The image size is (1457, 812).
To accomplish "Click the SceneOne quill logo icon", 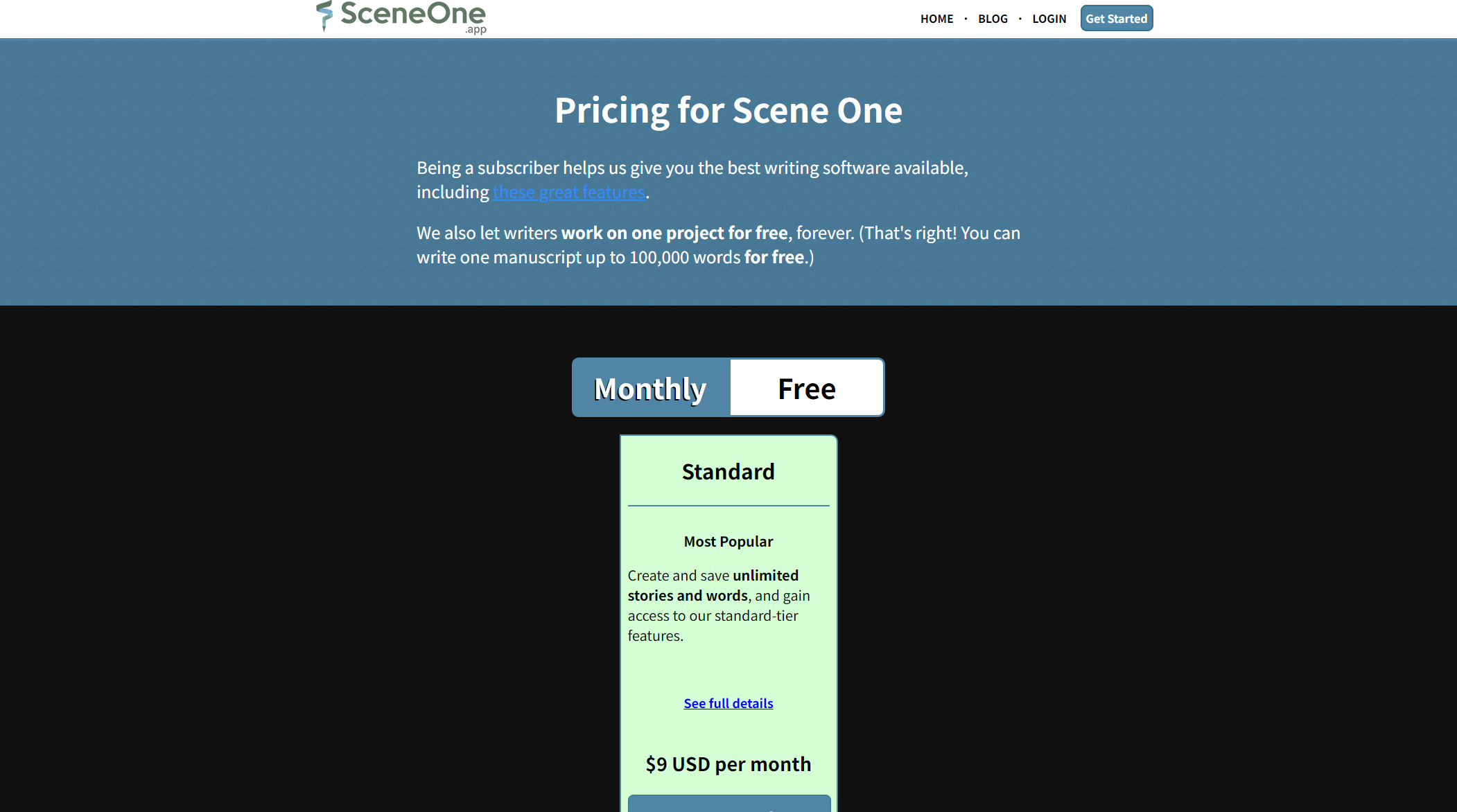I will [x=324, y=15].
